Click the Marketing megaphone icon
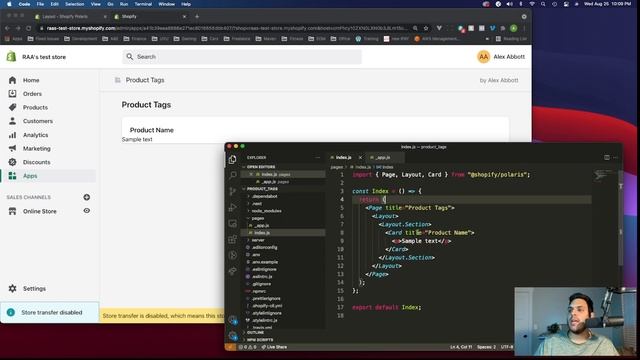This screenshot has width=640, height=360. coord(12,148)
